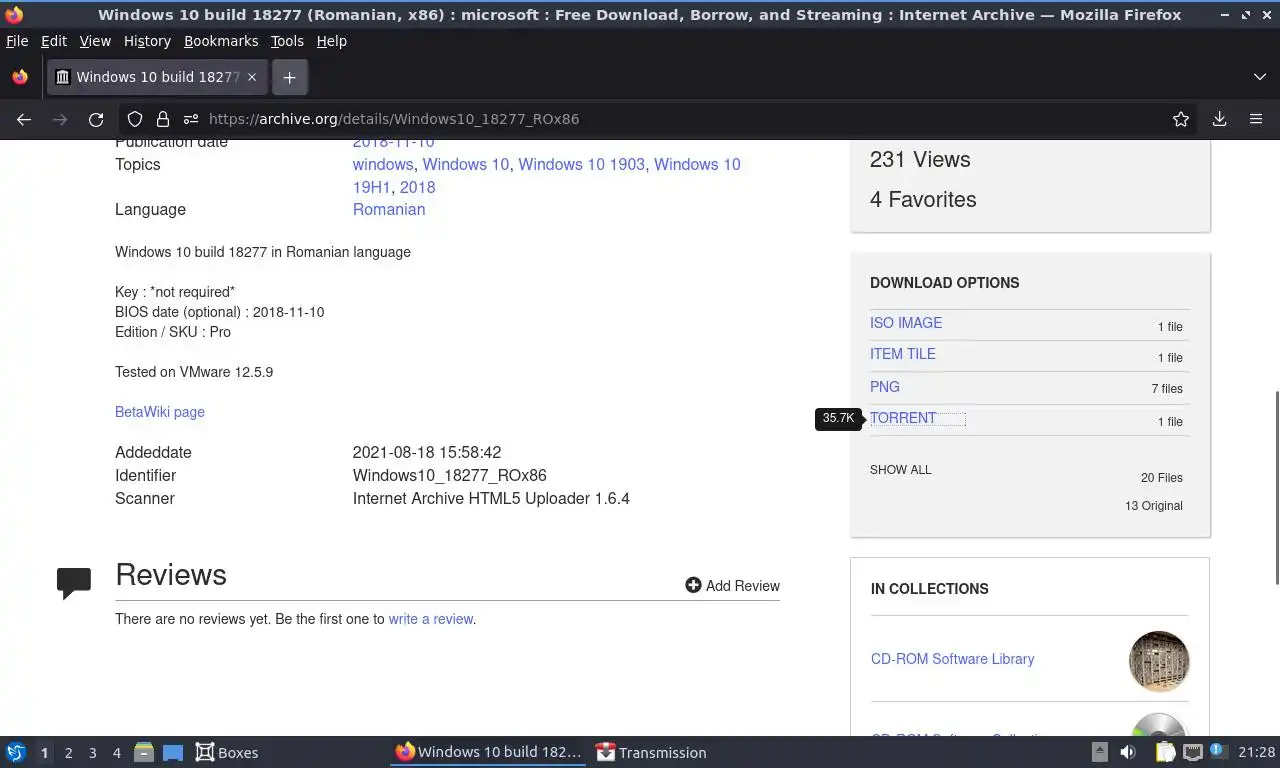The width and height of the screenshot is (1280, 768).
Task: Open the Firefox downloads panel
Action: click(x=1219, y=119)
